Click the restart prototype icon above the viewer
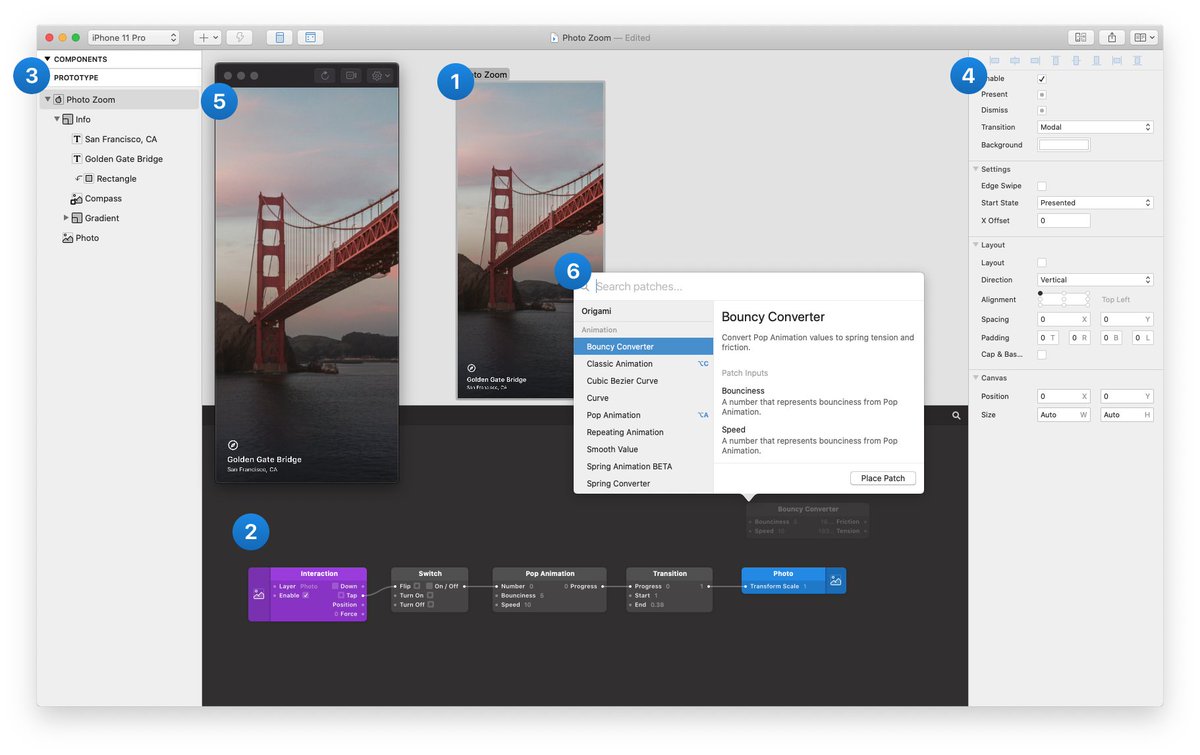 click(326, 74)
